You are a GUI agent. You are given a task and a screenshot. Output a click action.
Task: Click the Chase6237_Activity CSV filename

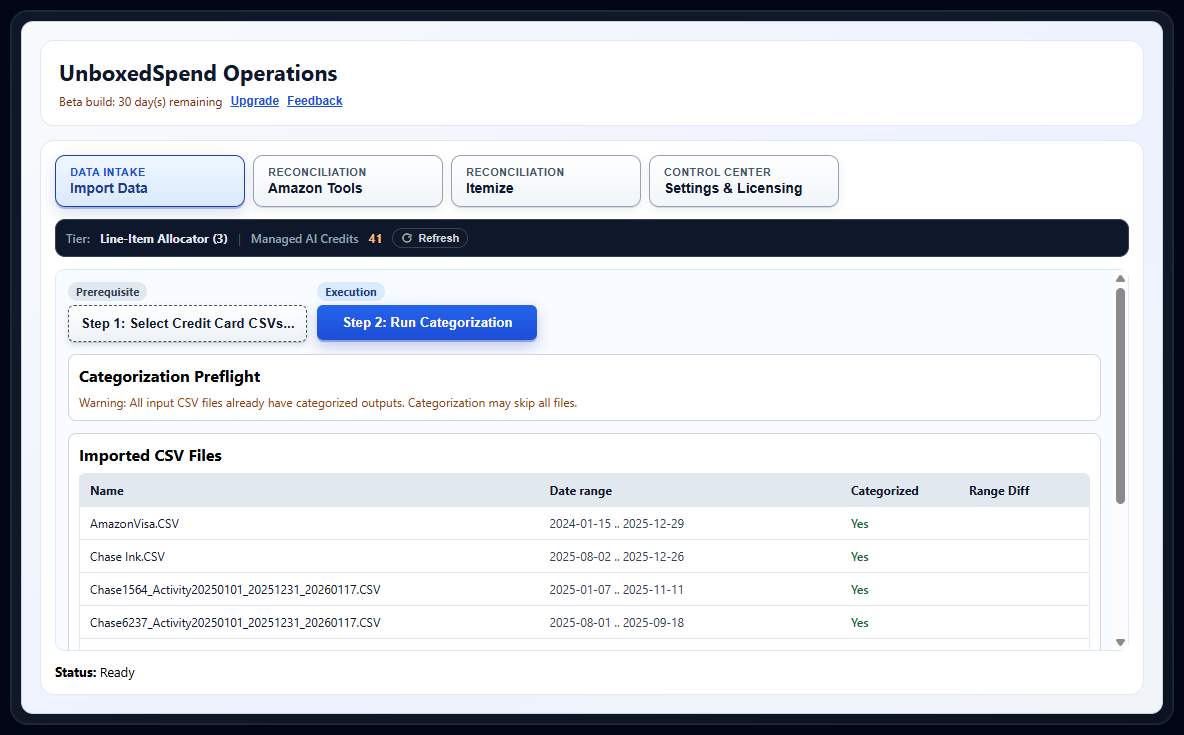tap(235, 622)
